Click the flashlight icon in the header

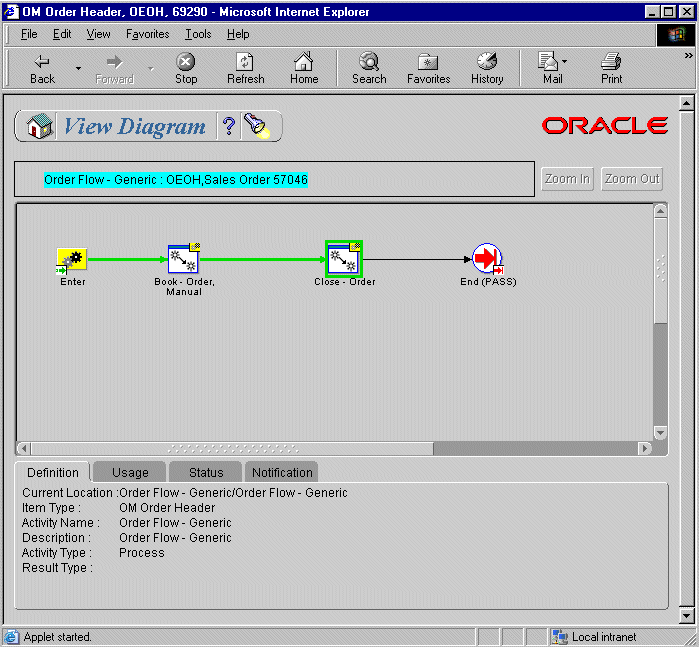coord(257,126)
